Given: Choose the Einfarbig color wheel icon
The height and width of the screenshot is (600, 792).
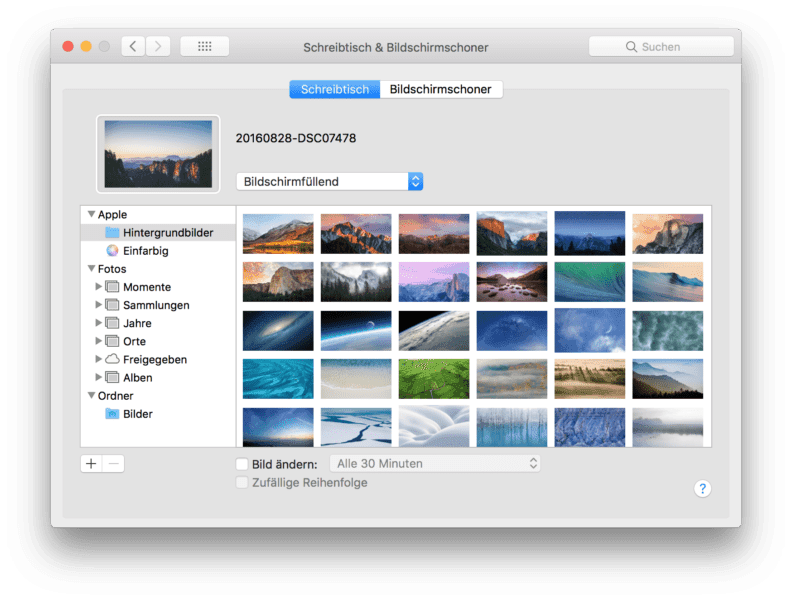Looking at the screenshot, I should coord(112,251).
